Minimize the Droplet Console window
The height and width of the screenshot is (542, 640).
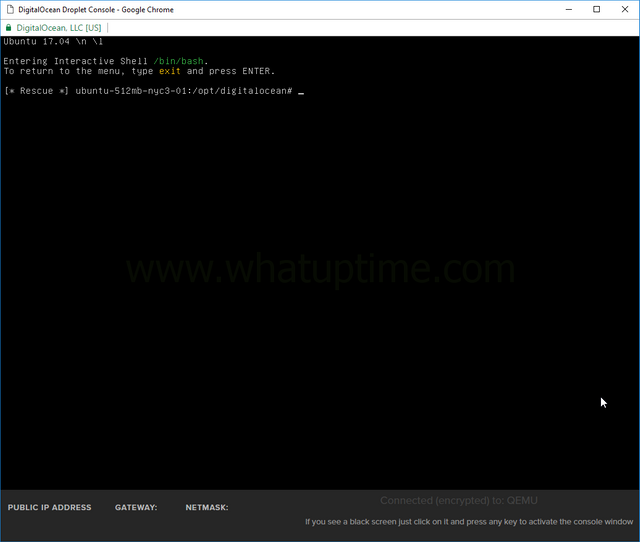pyautogui.click(x=569, y=9)
